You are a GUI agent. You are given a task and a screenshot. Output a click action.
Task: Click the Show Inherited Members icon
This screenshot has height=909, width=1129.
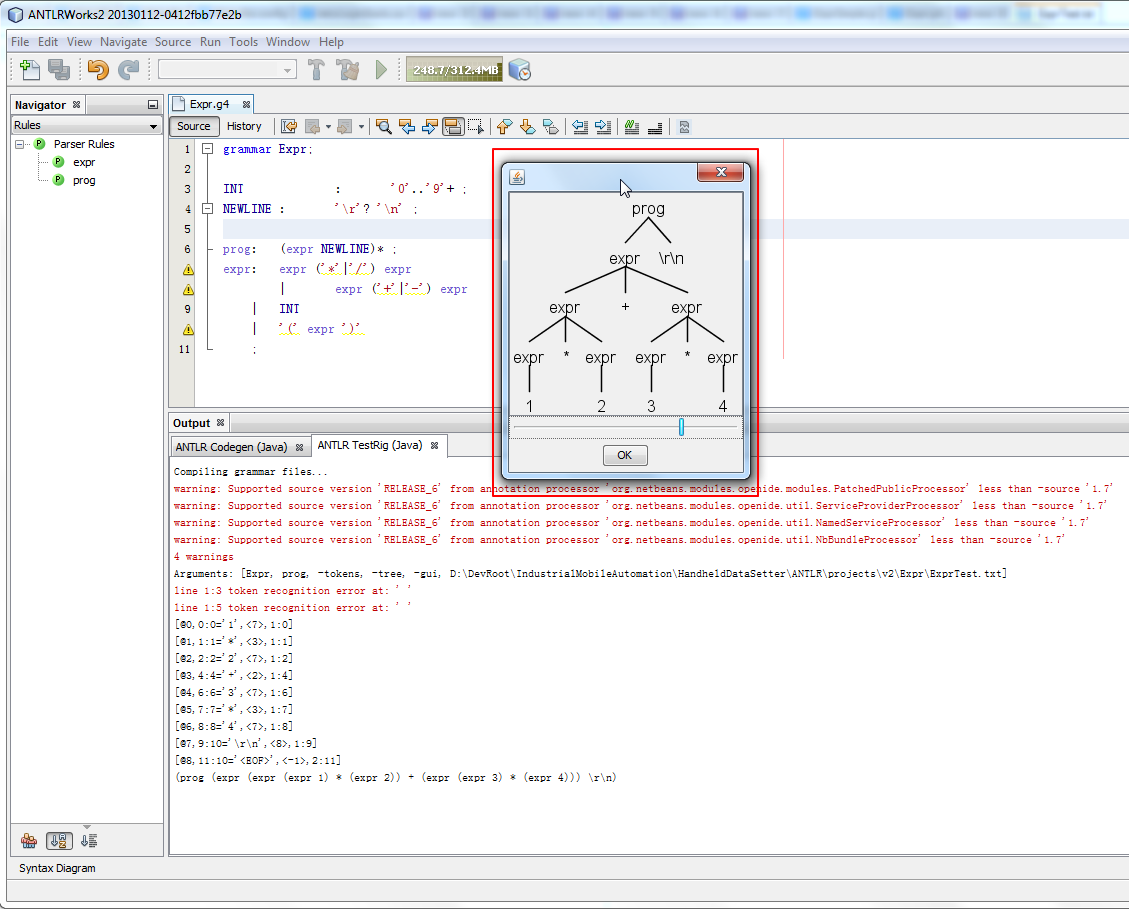(x=29, y=840)
